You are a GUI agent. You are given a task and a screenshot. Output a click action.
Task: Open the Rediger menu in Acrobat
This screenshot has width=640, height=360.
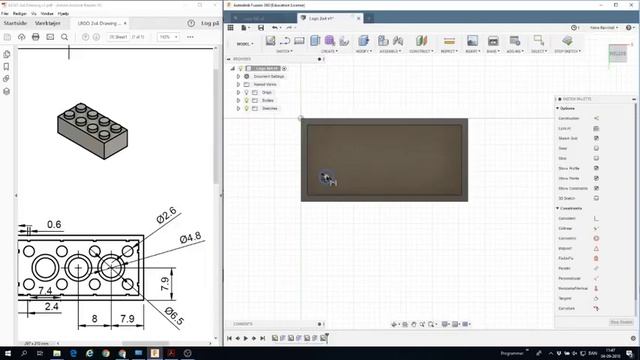point(20,13)
